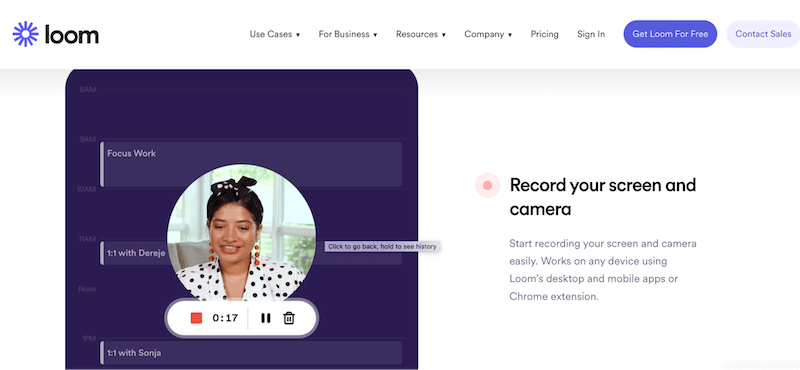Stop recording with the red square
800x370 pixels.
coord(196,318)
